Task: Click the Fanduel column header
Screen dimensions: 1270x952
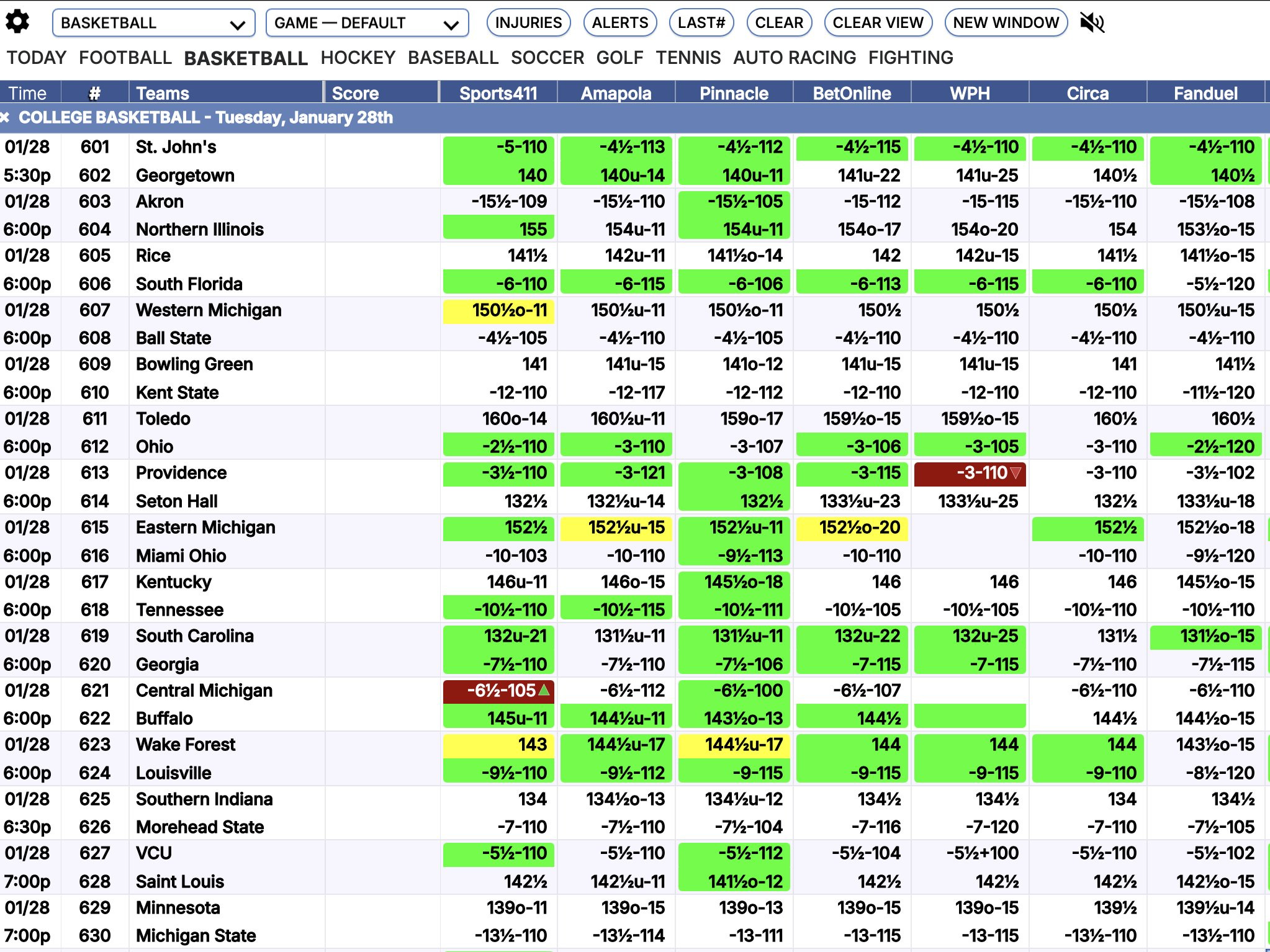Action: tap(1206, 93)
